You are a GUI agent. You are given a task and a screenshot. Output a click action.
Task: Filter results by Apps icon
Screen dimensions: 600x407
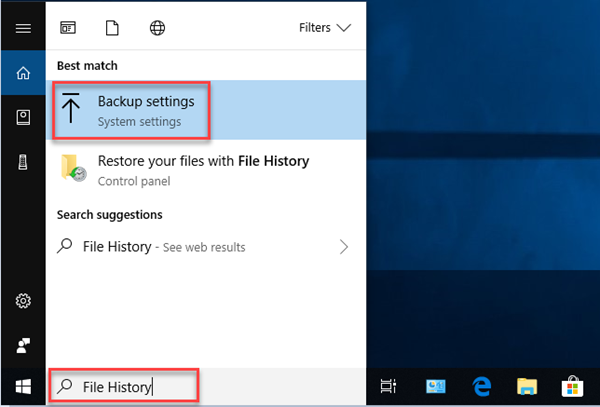(68, 28)
